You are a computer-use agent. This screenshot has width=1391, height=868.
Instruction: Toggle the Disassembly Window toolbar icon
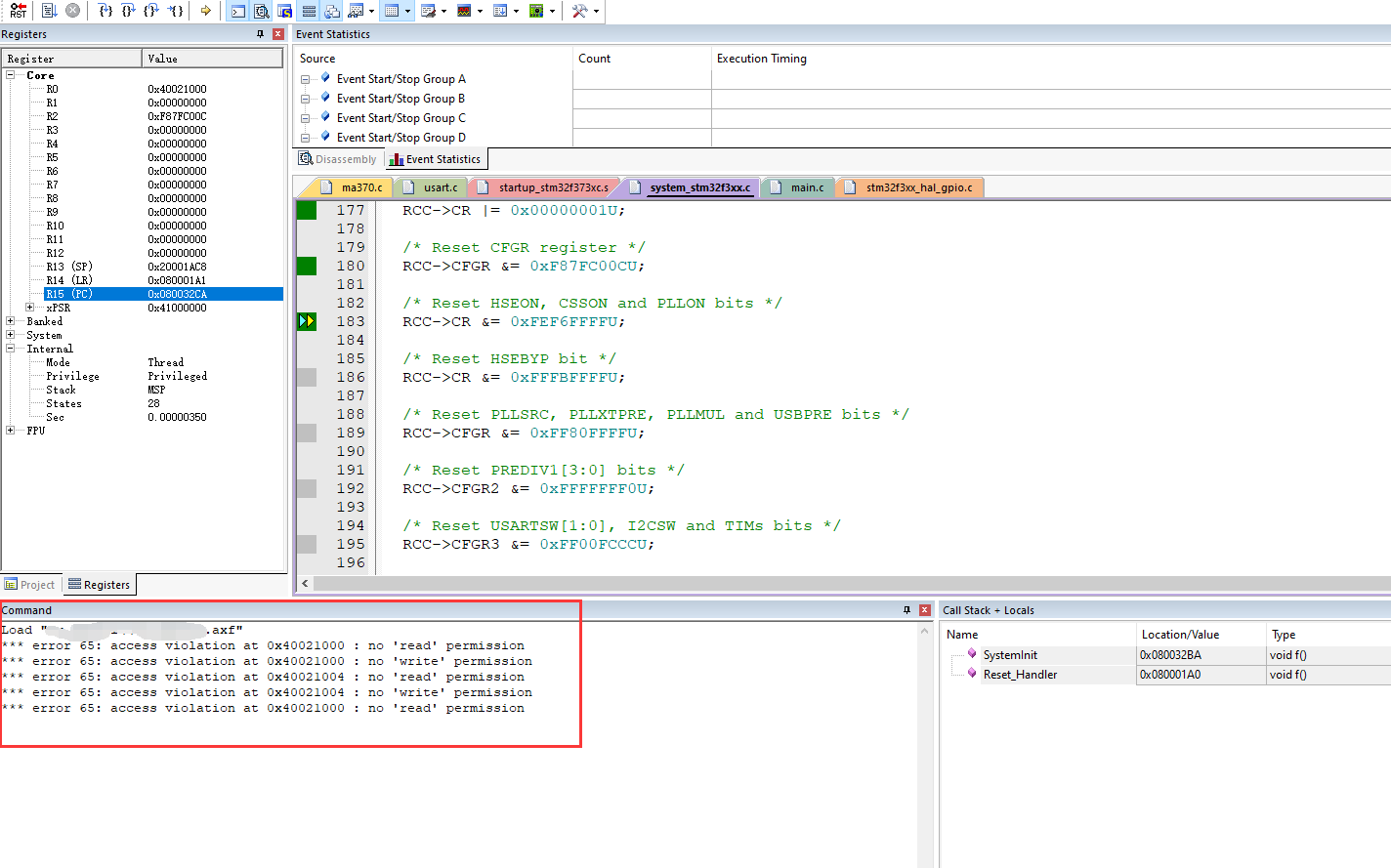coord(261,11)
